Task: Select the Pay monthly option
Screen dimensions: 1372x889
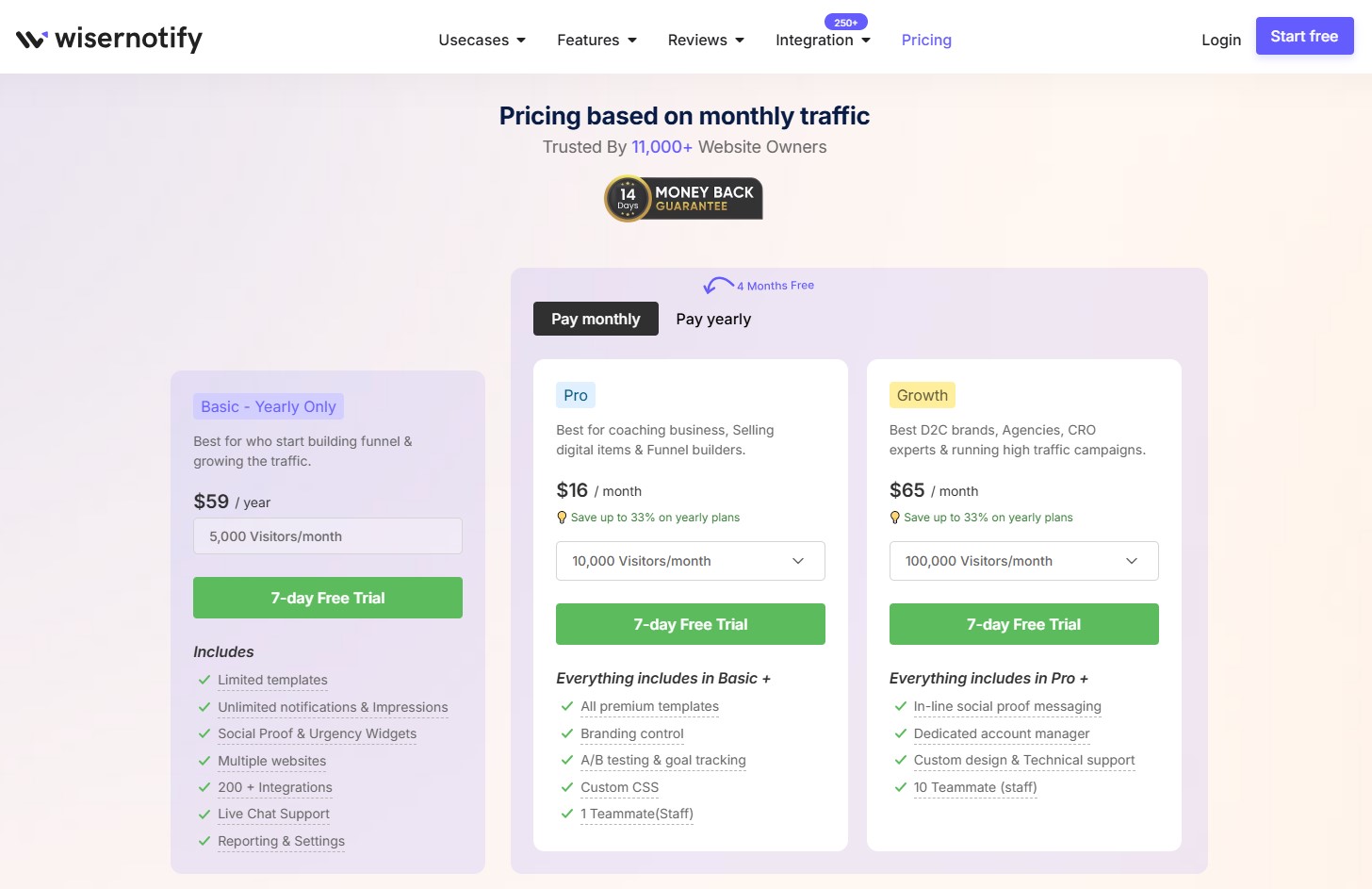Action: [x=595, y=319]
